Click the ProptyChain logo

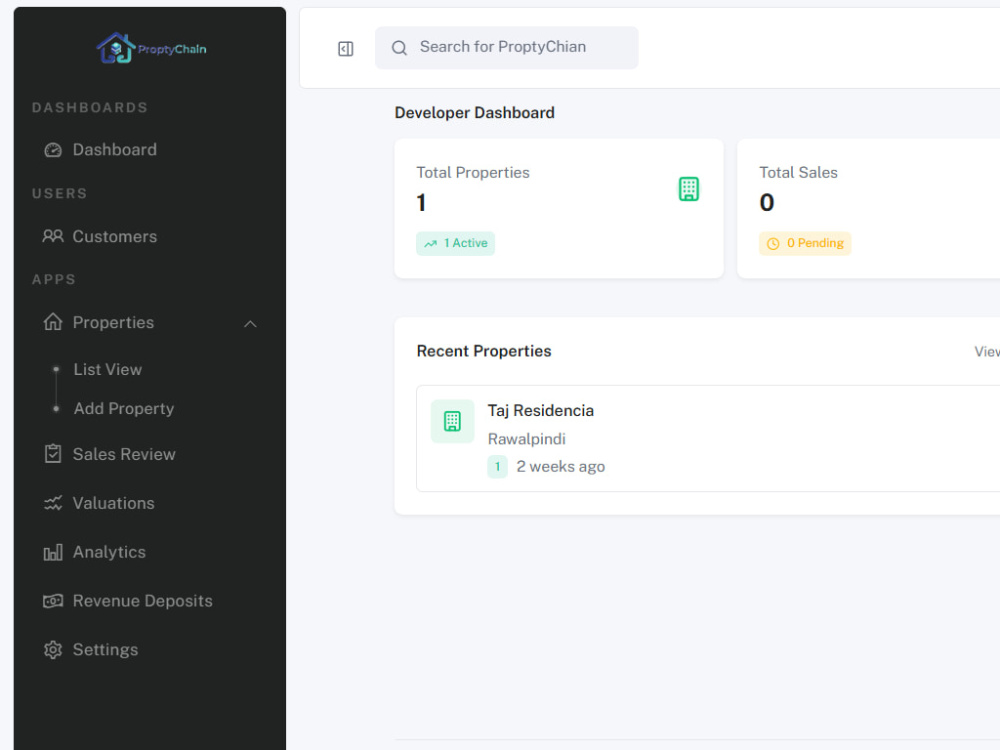pyautogui.click(x=151, y=48)
